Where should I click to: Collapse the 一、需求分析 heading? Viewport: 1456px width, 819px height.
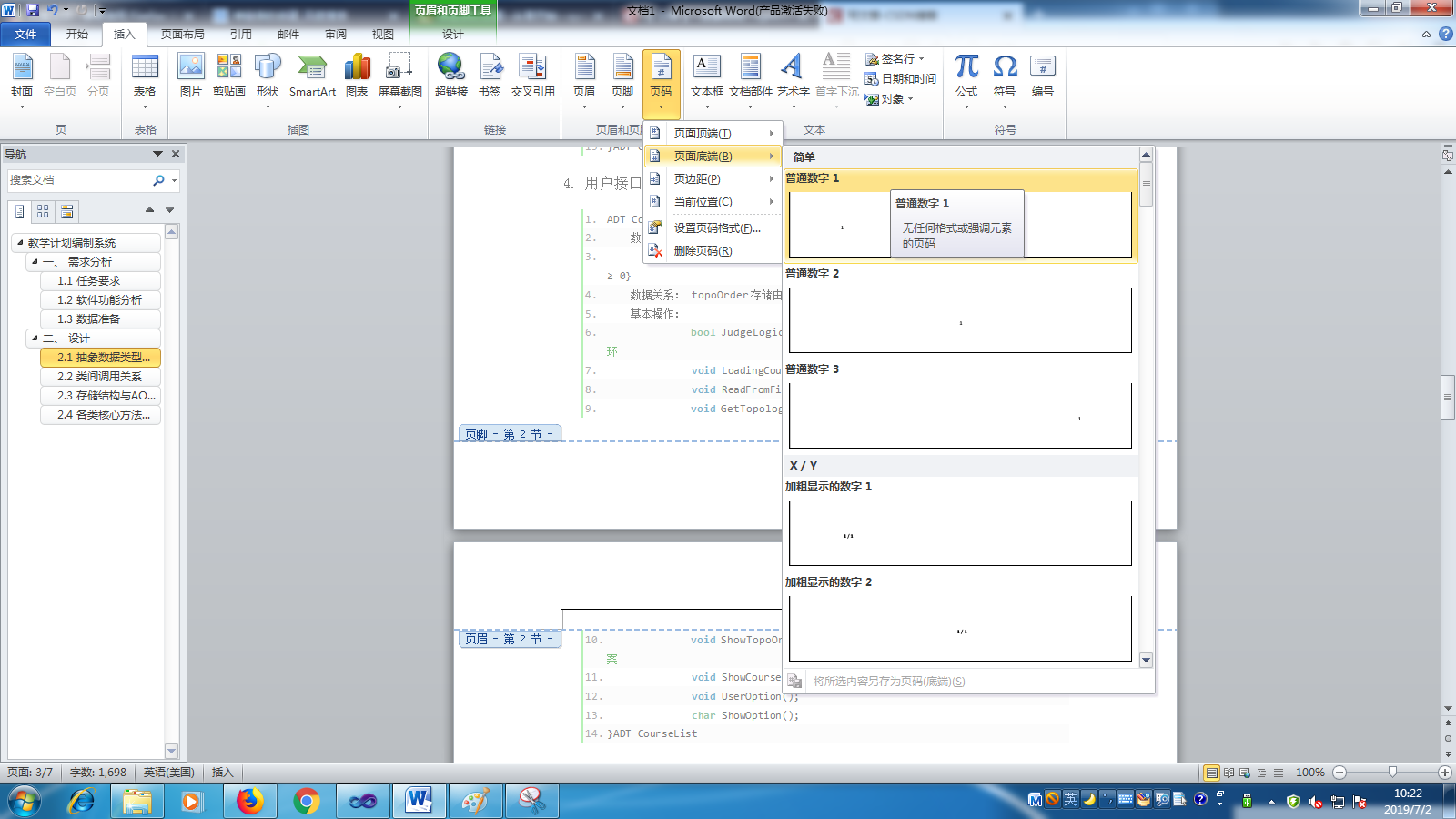click(35, 262)
